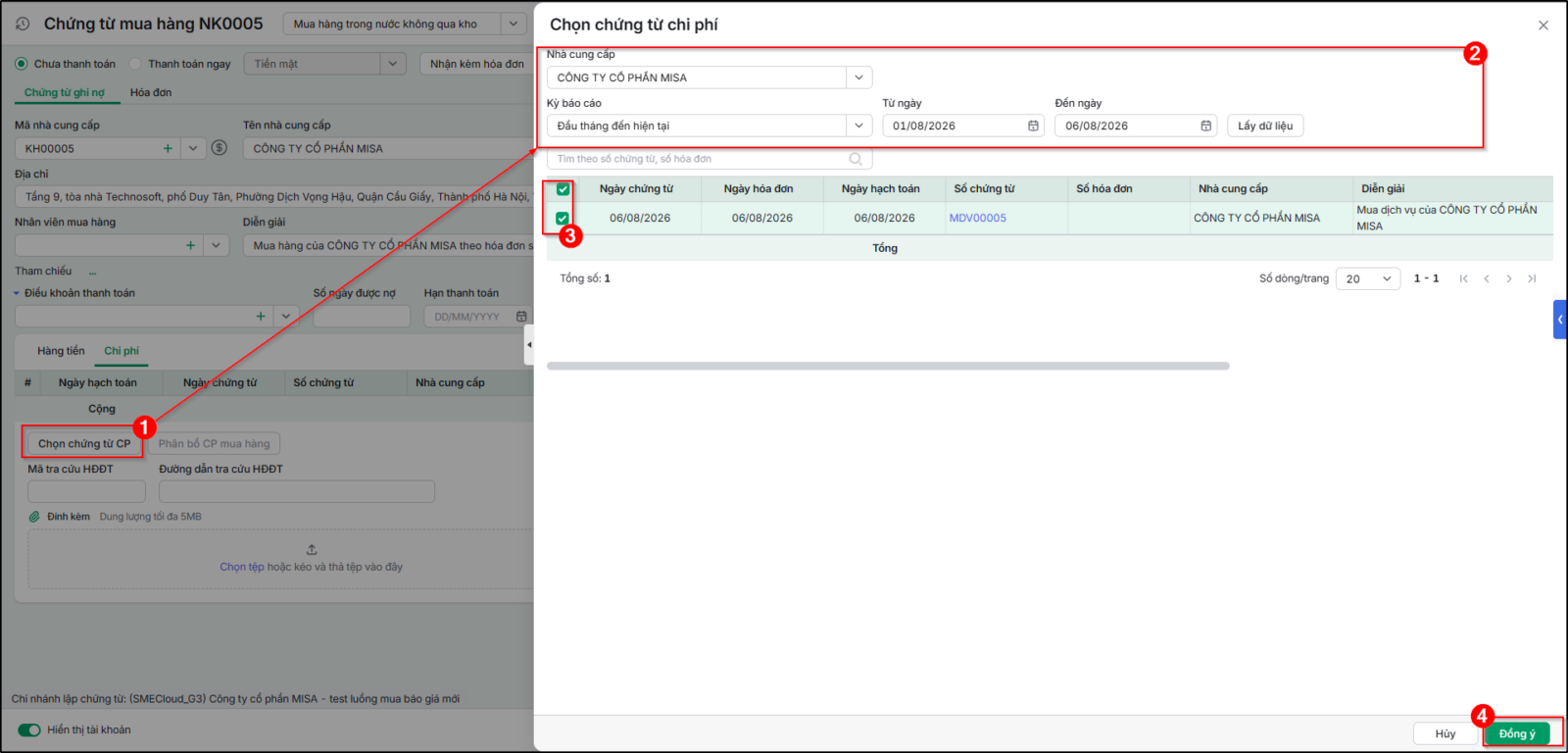1568x753 pixels.
Task: Expand the Nhà cung cấp dropdown
Action: [858, 77]
